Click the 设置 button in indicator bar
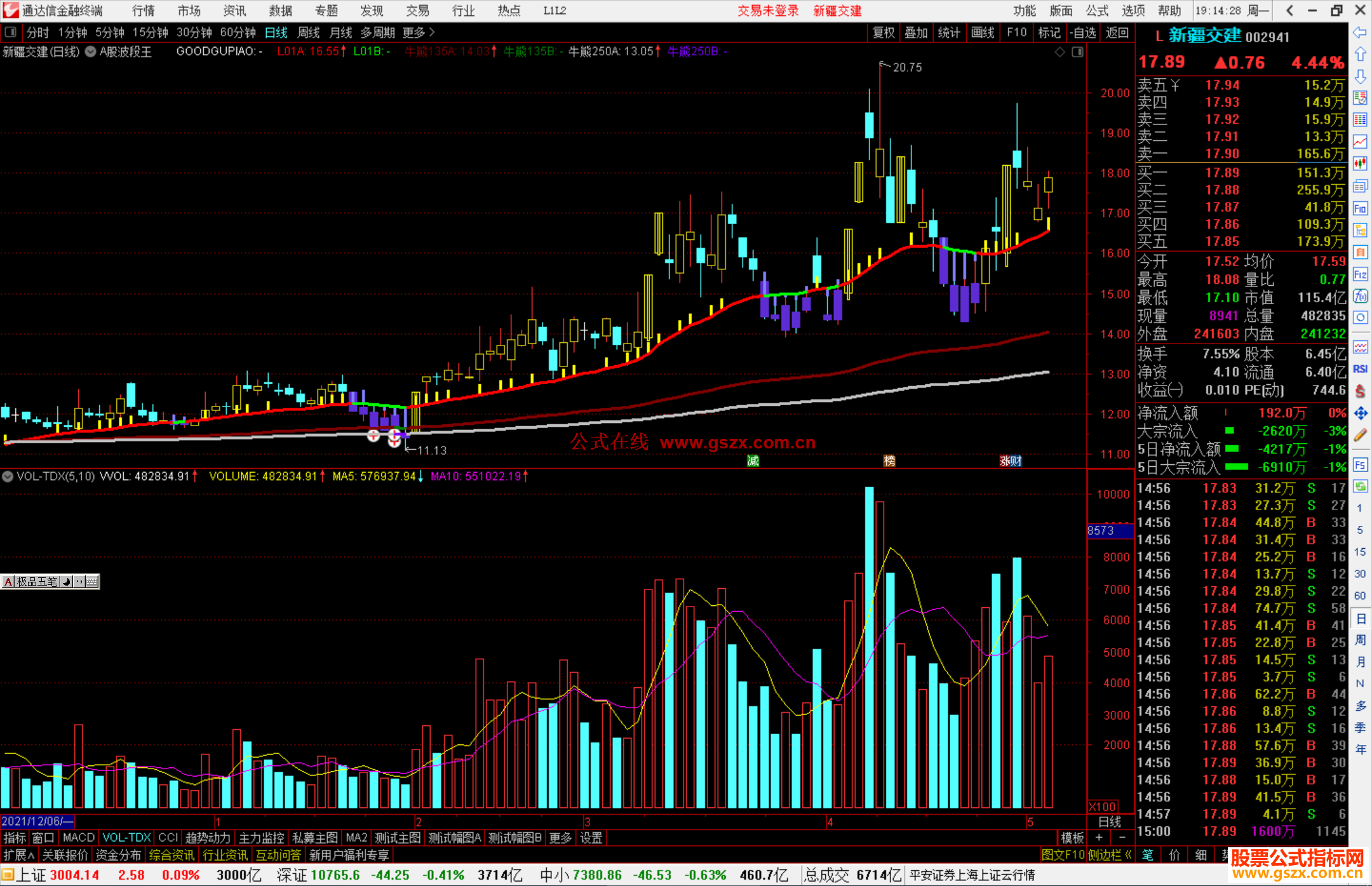The image size is (1372, 886). coord(591,838)
